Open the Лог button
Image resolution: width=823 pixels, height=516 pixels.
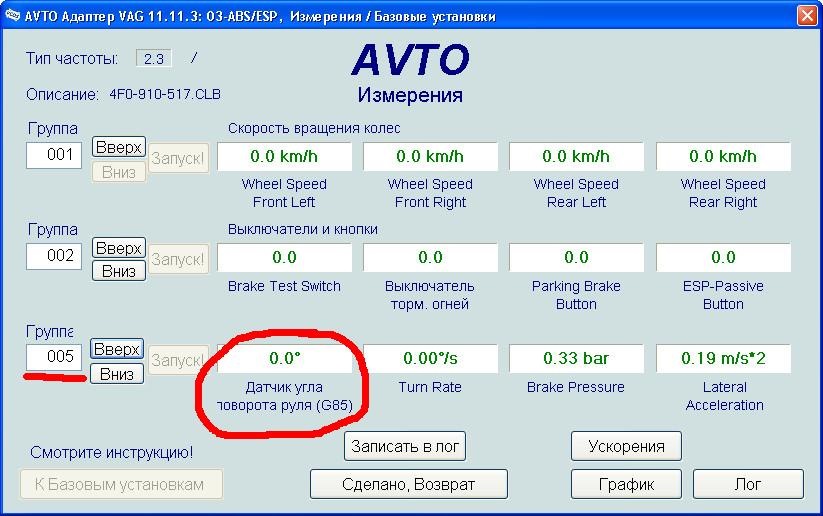click(748, 484)
